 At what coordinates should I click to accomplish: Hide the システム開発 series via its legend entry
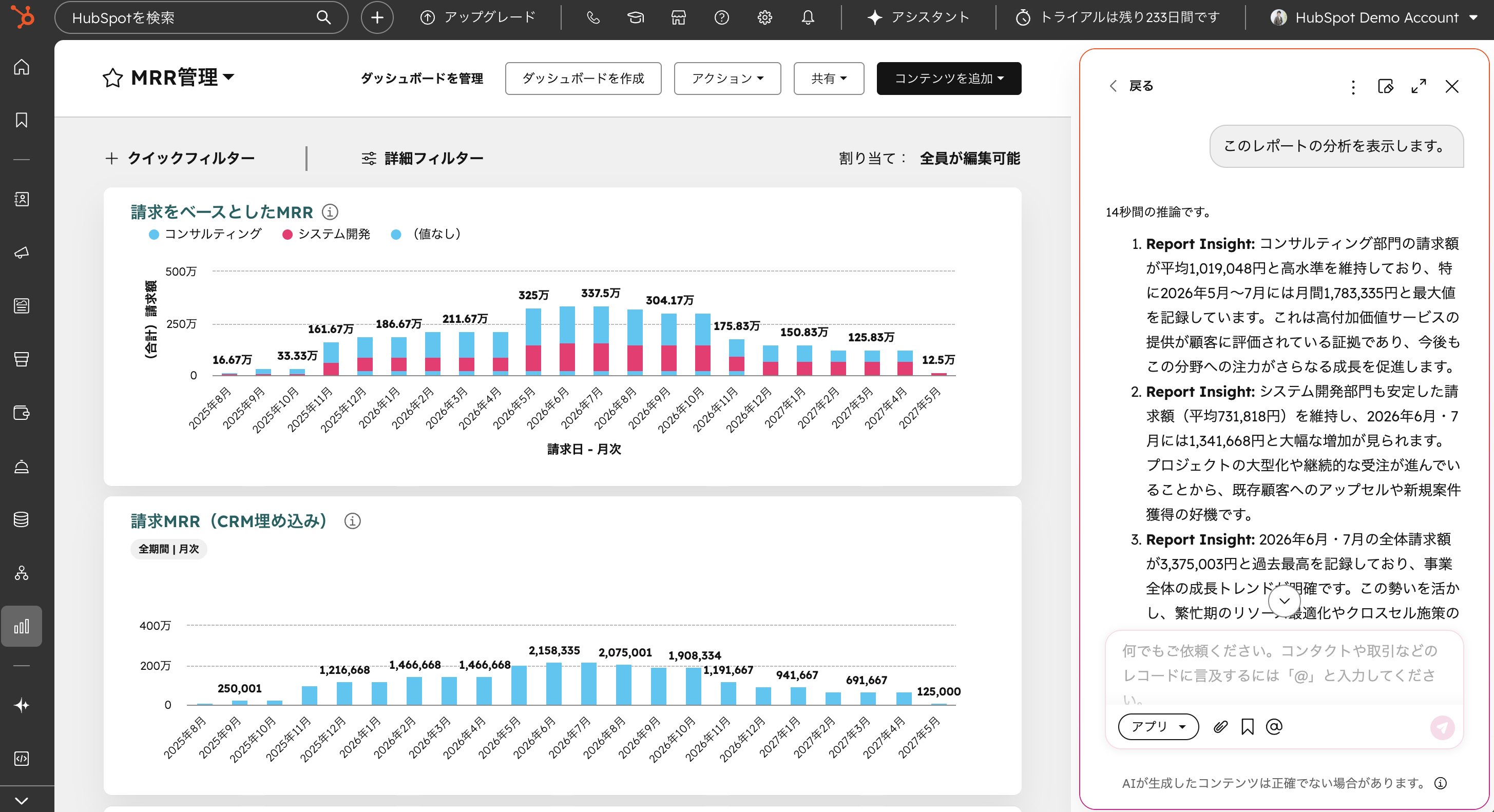(x=335, y=234)
